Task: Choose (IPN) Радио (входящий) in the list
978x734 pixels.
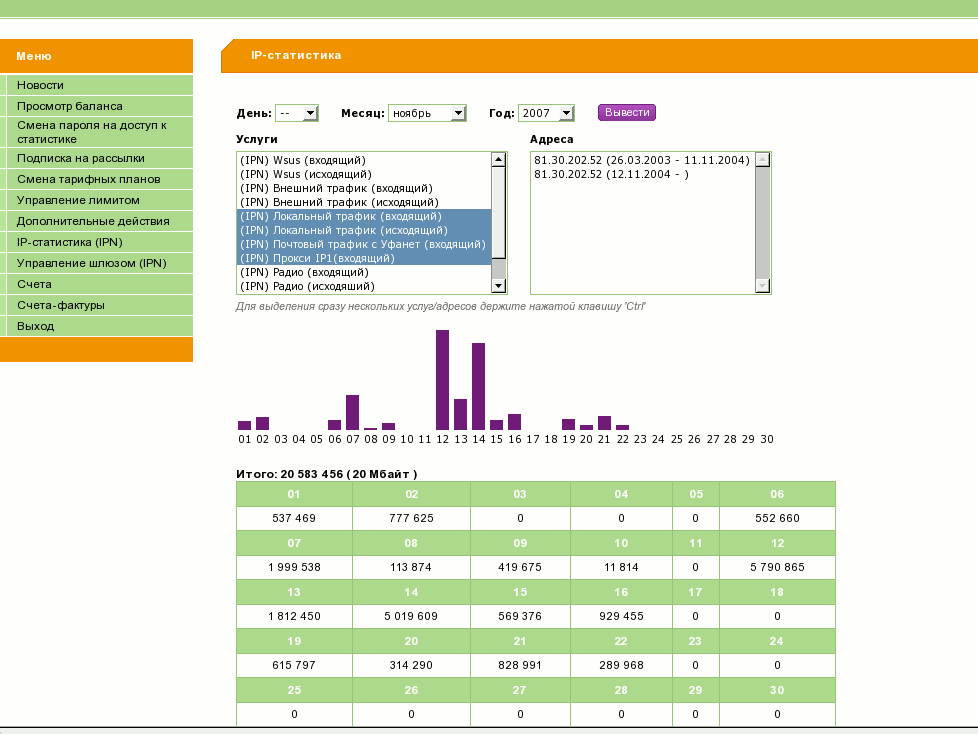Action: pos(304,272)
